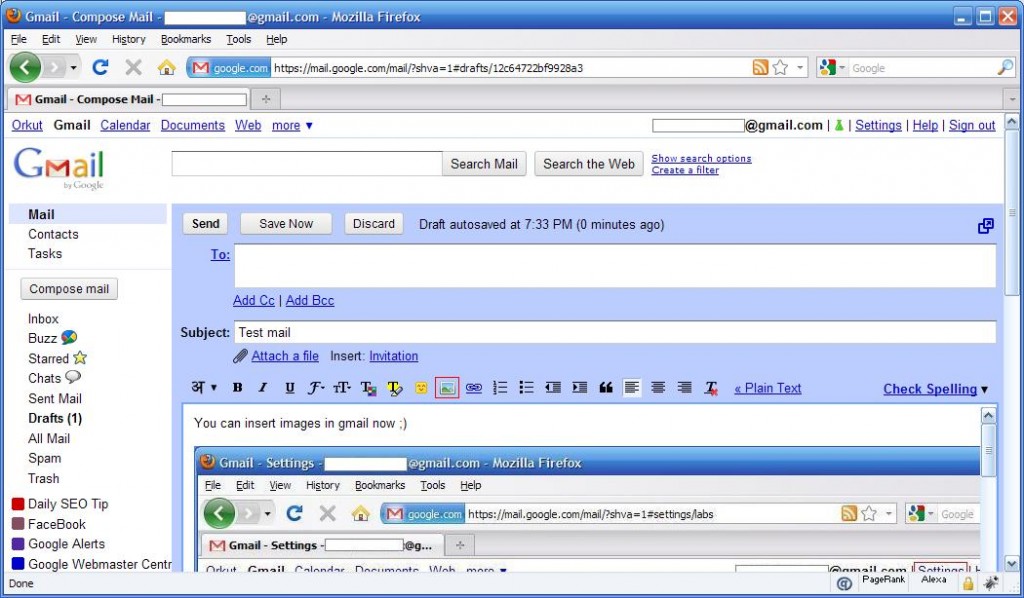
Task: Click the Gmail search mail input box
Action: point(307,164)
